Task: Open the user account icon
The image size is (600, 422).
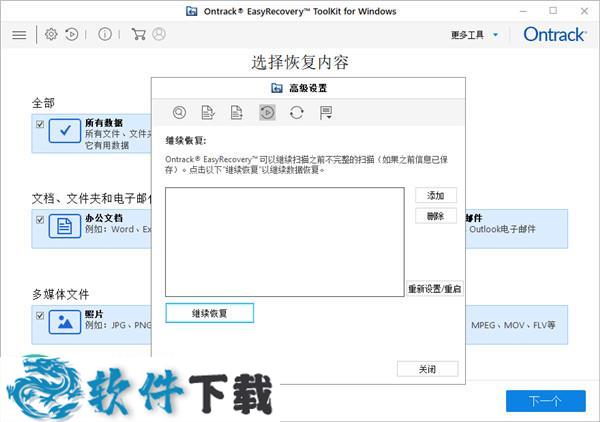Action: click(x=159, y=34)
